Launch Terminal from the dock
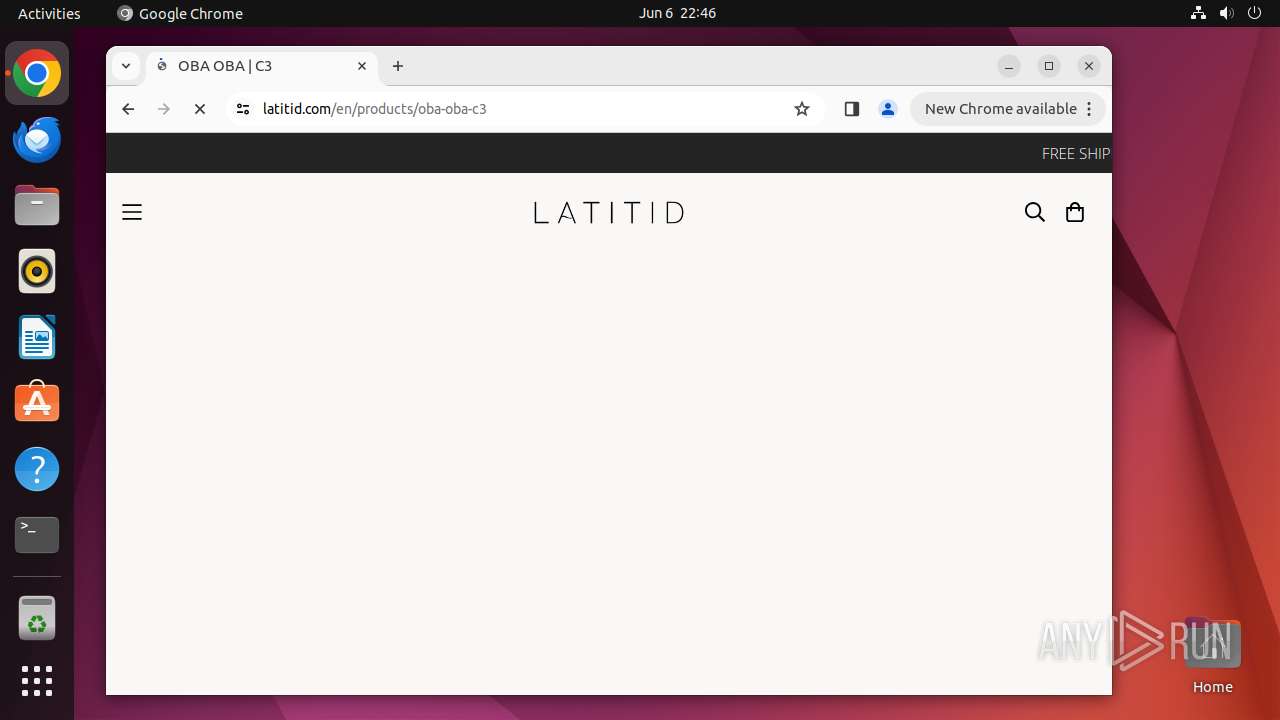This screenshot has height=720, width=1280. [x=37, y=535]
